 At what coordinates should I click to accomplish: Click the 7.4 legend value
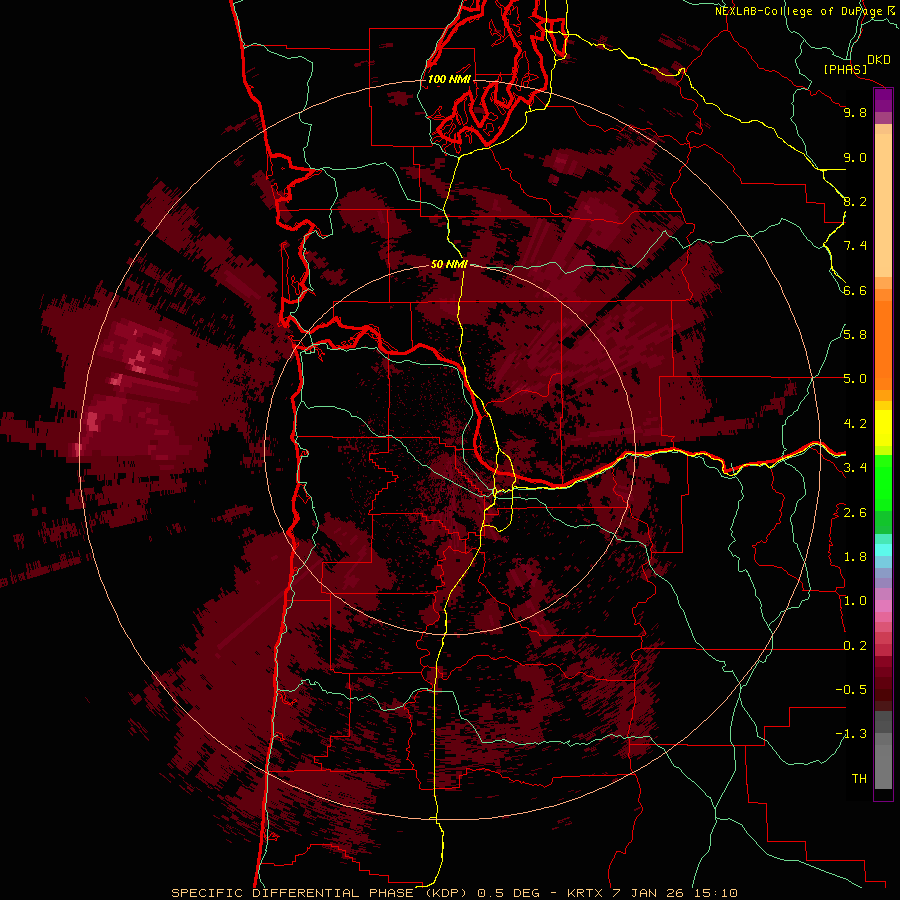[855, 246]
